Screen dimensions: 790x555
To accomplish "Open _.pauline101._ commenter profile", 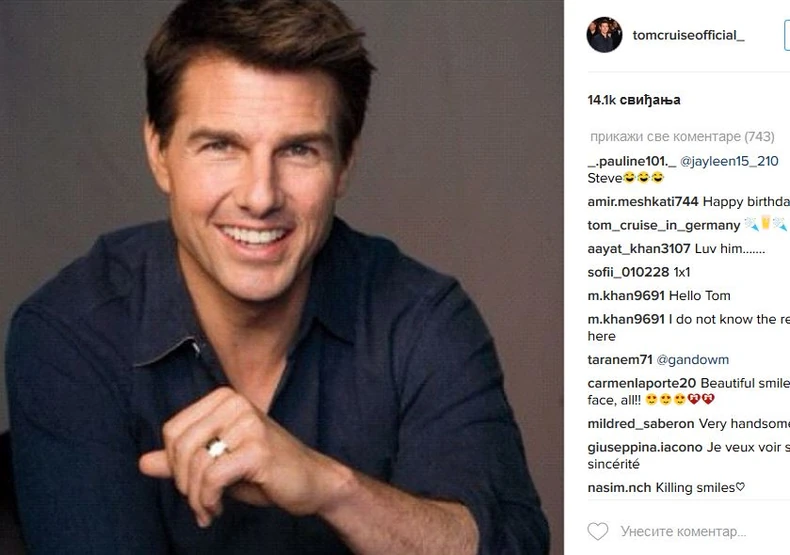I will (x=631, y=161).
